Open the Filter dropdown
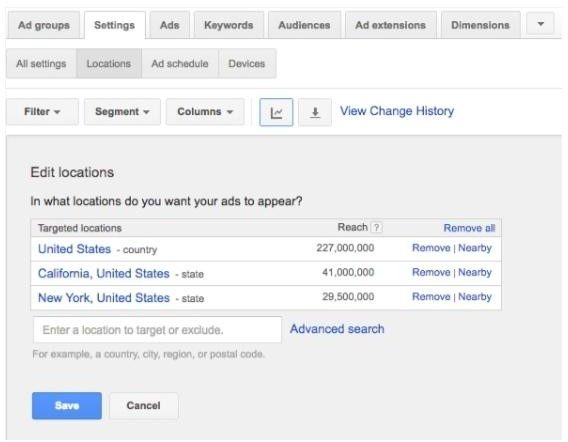 [42, 112]
